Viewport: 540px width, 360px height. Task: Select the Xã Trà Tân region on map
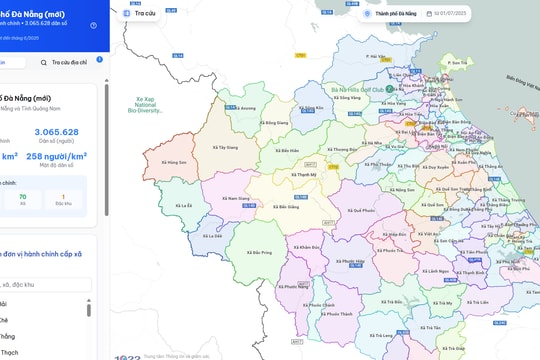pyautogui.click(x=430, y=328)
